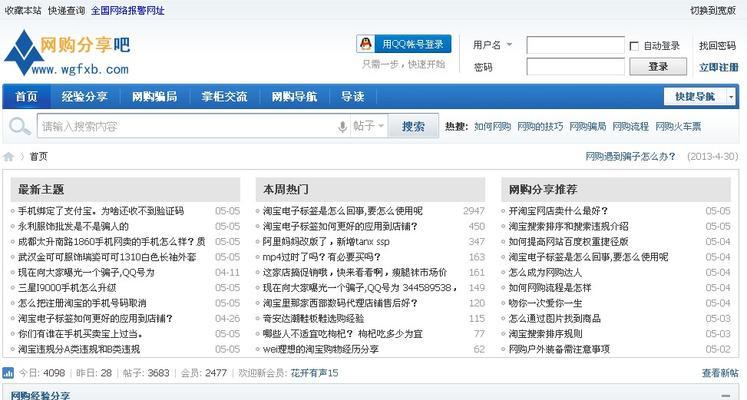Open topic 三星I9000手机怎么升级
This screenshot has width=747, height=400.
pyautogui.click(x=67, y=288)
